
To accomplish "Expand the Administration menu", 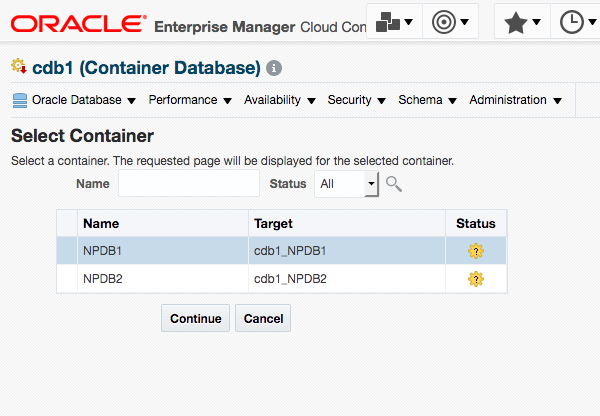I will pos(515,100).
